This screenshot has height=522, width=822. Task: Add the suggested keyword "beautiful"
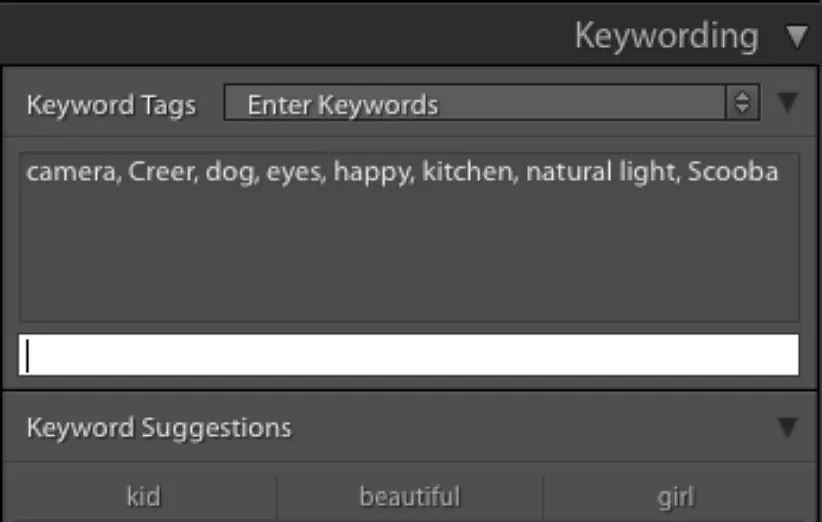point(409,496)
